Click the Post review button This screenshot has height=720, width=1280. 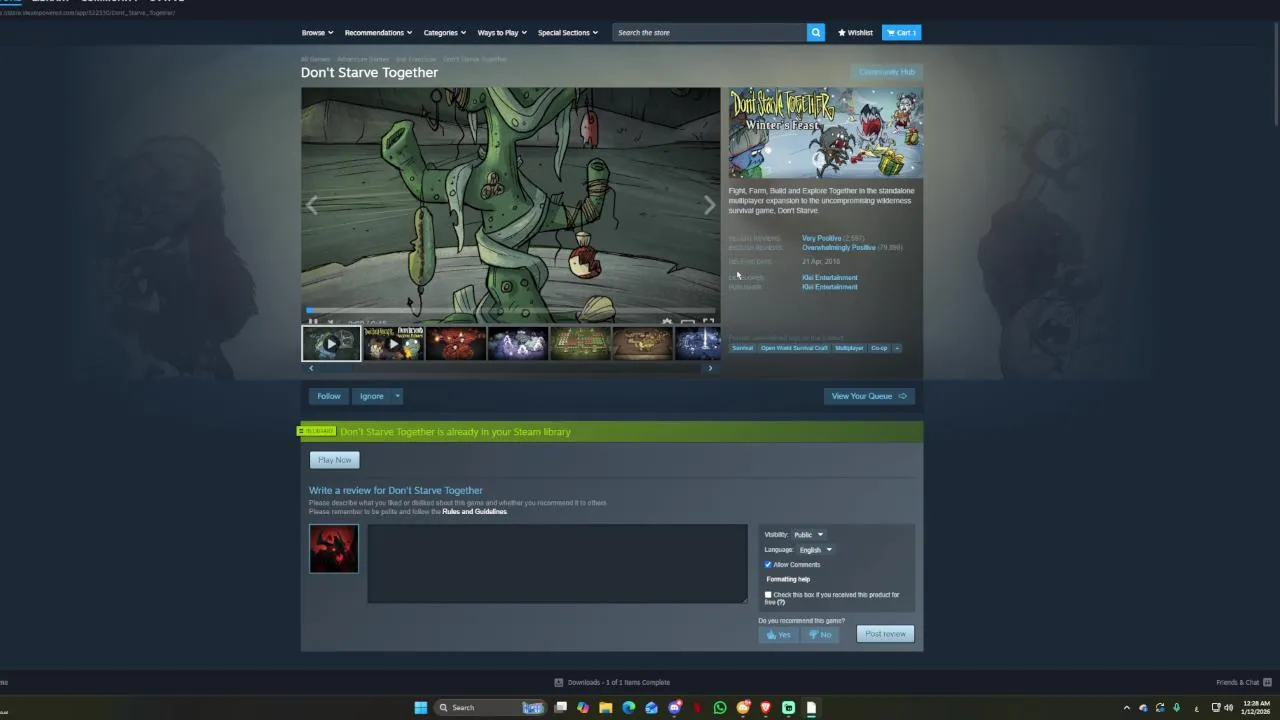coord(885,634)
